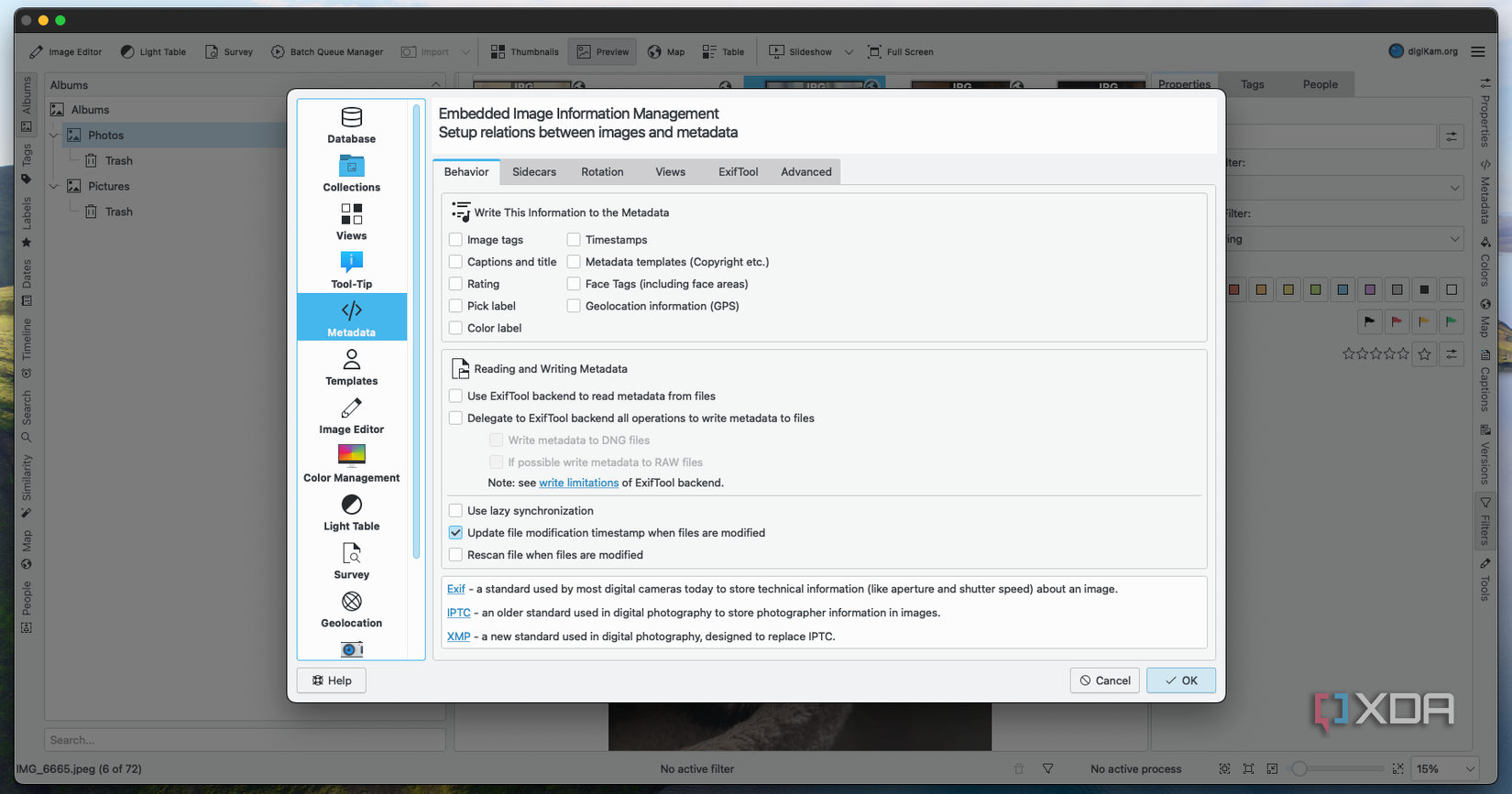
Task: Switch to Table view
Action: pos(724,52)
